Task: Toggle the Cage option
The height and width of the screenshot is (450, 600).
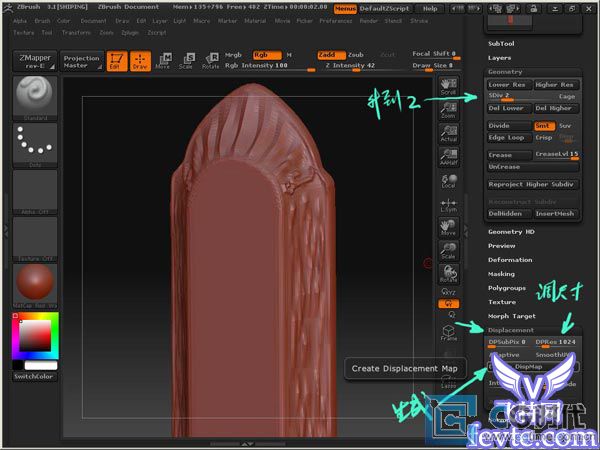Action: point(567,96)
